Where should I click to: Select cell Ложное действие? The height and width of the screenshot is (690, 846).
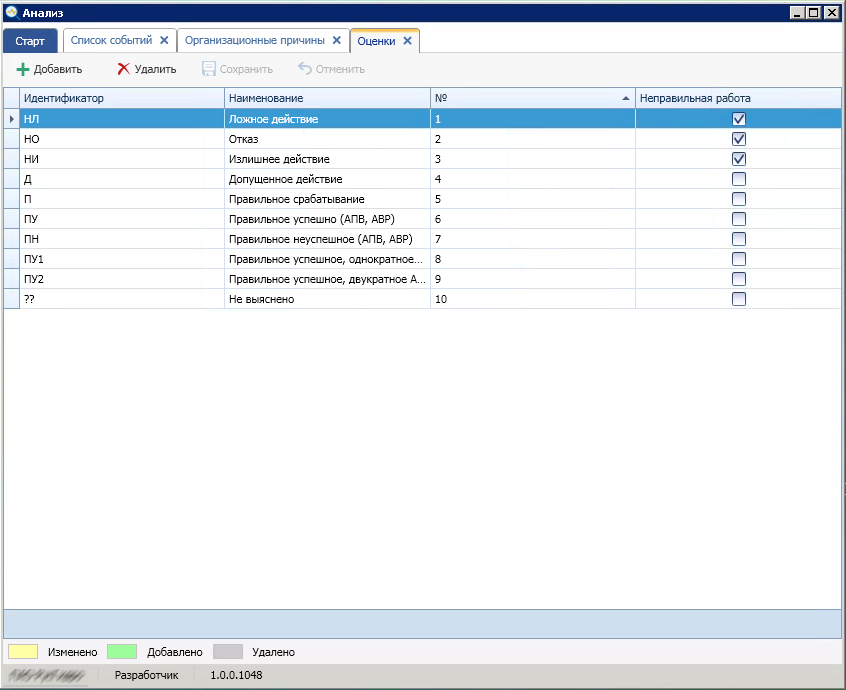(x=327, y=119)
